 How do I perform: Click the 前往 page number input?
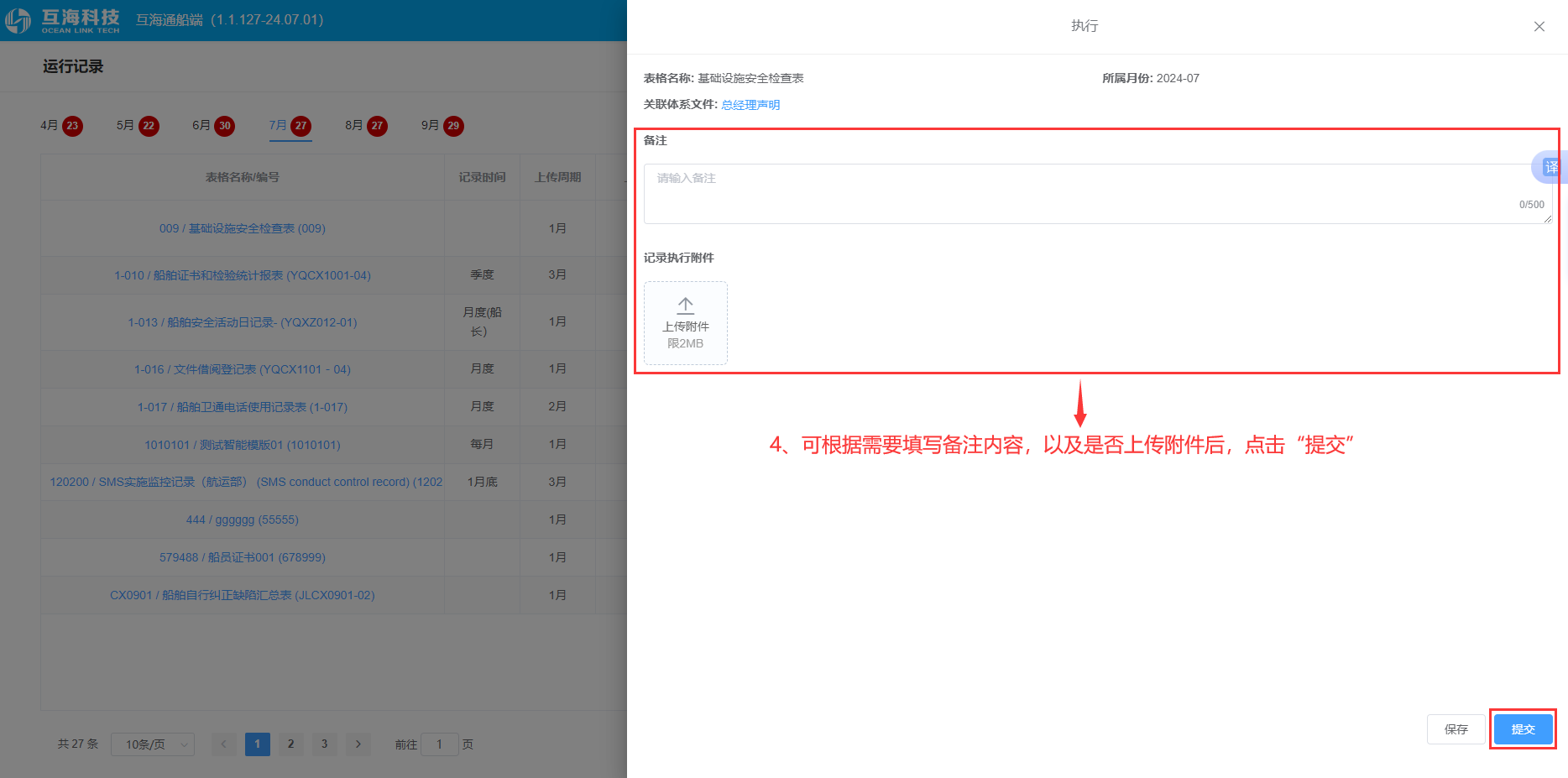(440, 744)
